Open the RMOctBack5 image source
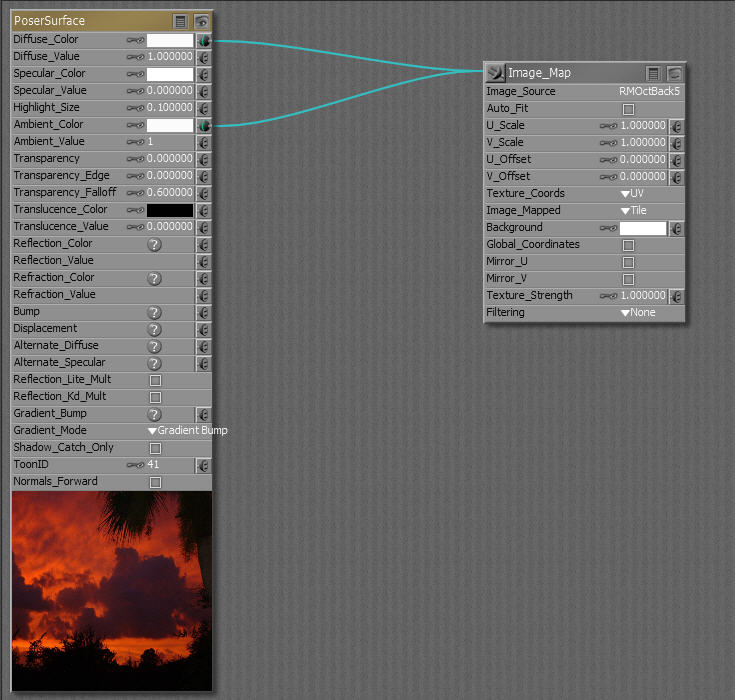The image size is (735, 700). (x=649, y=91)
